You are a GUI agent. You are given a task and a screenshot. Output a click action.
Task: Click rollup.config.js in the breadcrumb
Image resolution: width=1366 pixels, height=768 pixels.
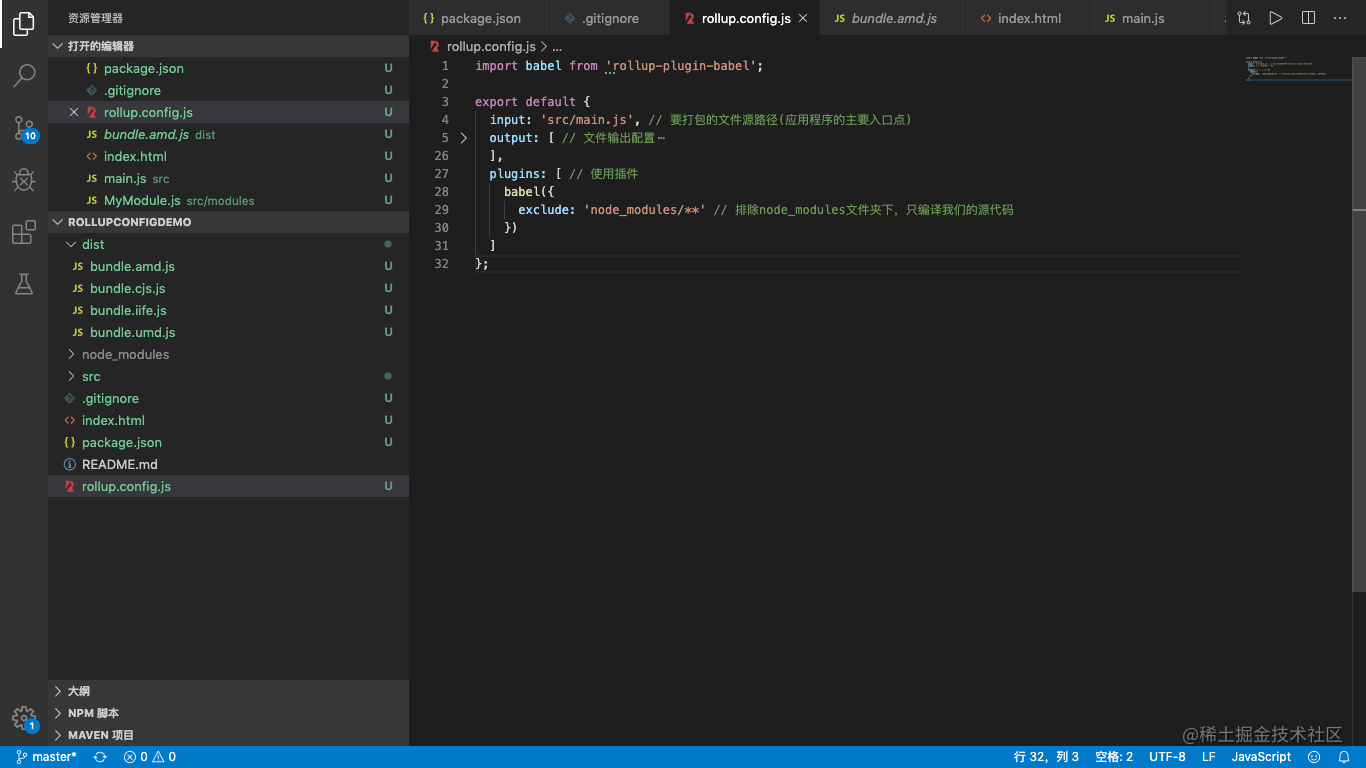pyautogui.click(x=491, y=46)
